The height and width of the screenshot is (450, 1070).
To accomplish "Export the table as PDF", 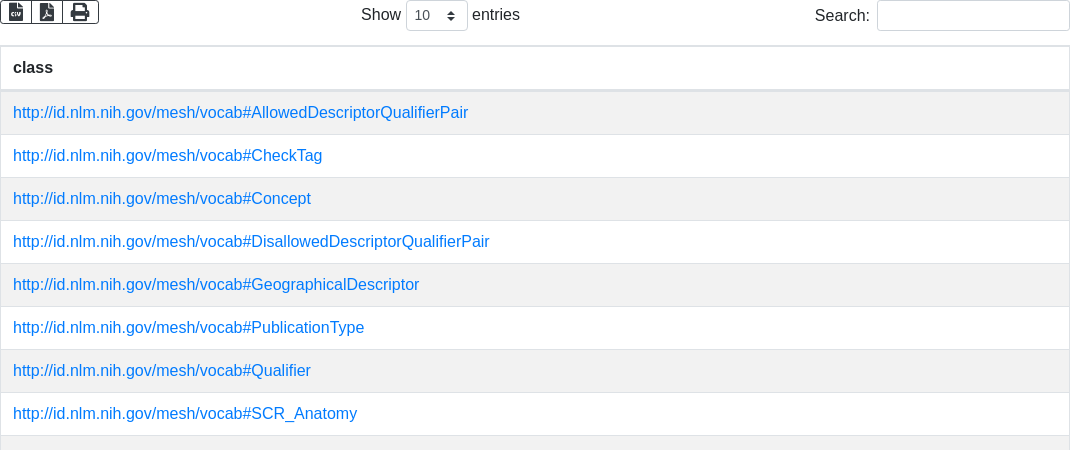I will [x=47, y=12].
